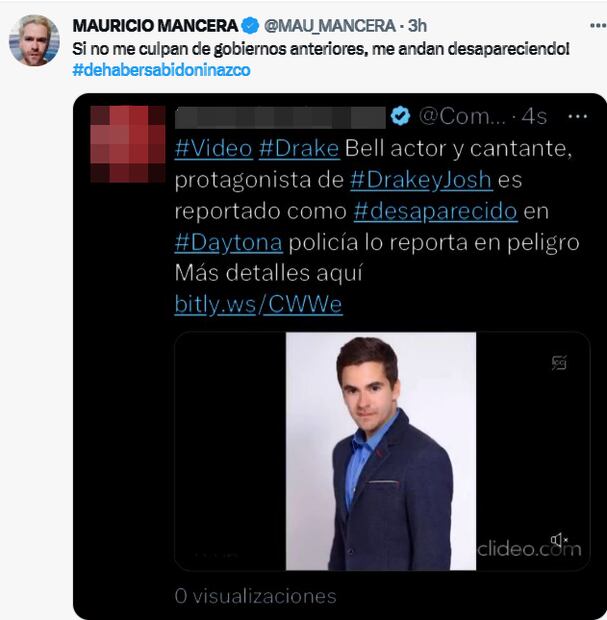The height and width of the screenshot is (620, 607).
Task: Open the @Com... handle in quoted tweet
Action: 462,117
